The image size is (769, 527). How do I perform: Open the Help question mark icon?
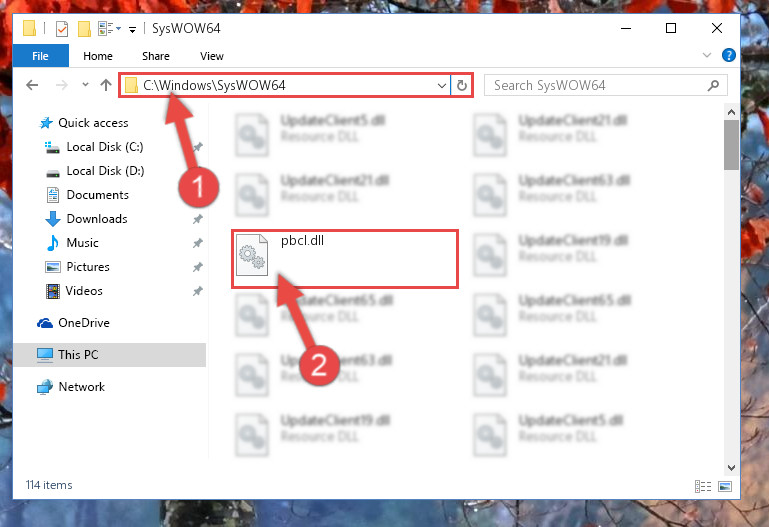[729, 55]
